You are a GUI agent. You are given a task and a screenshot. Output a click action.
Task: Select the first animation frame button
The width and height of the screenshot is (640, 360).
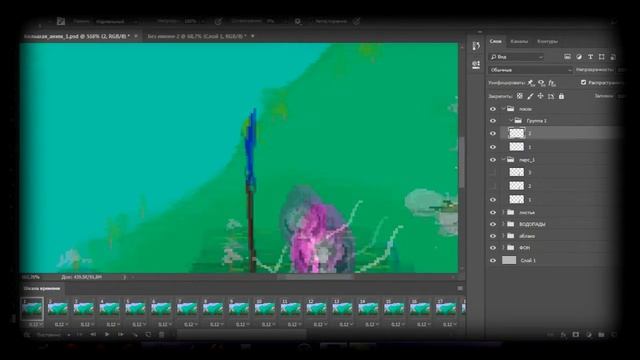click(79, 334)
